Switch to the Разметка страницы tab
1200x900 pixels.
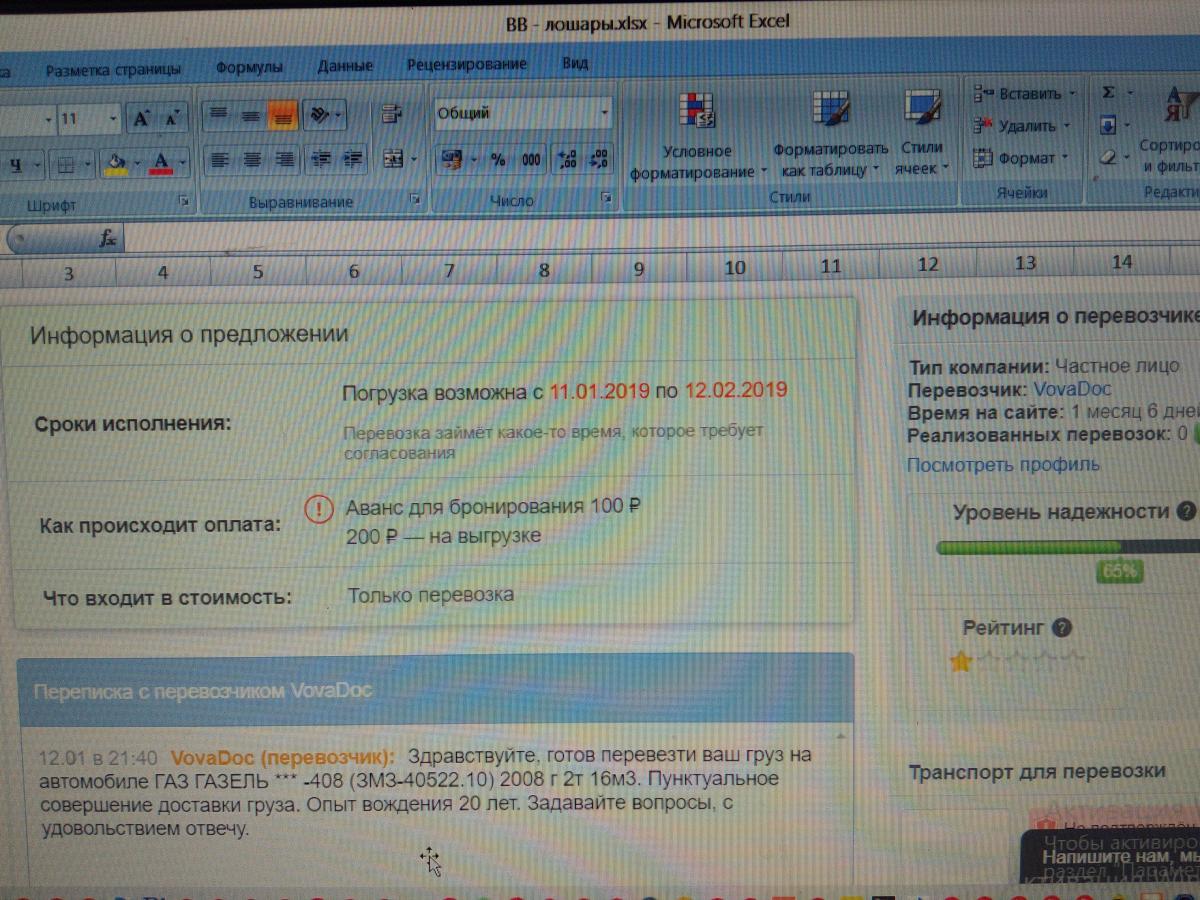coord(113,69)
